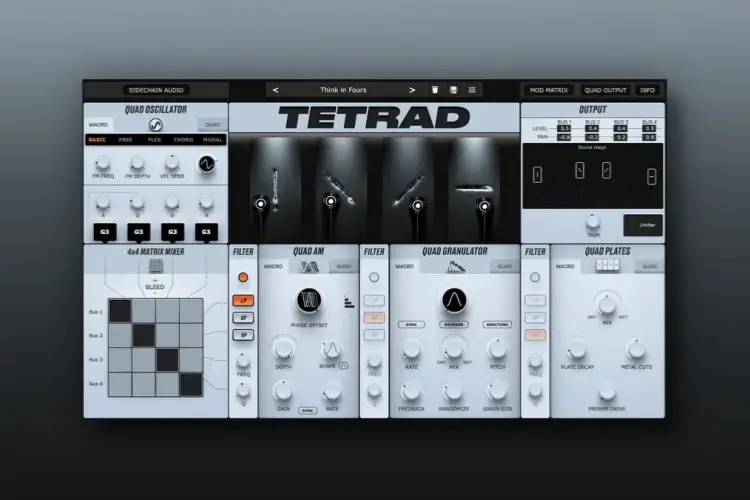
Task: Click Bus 2 row third matrix cell
Action: pos(167,335)
